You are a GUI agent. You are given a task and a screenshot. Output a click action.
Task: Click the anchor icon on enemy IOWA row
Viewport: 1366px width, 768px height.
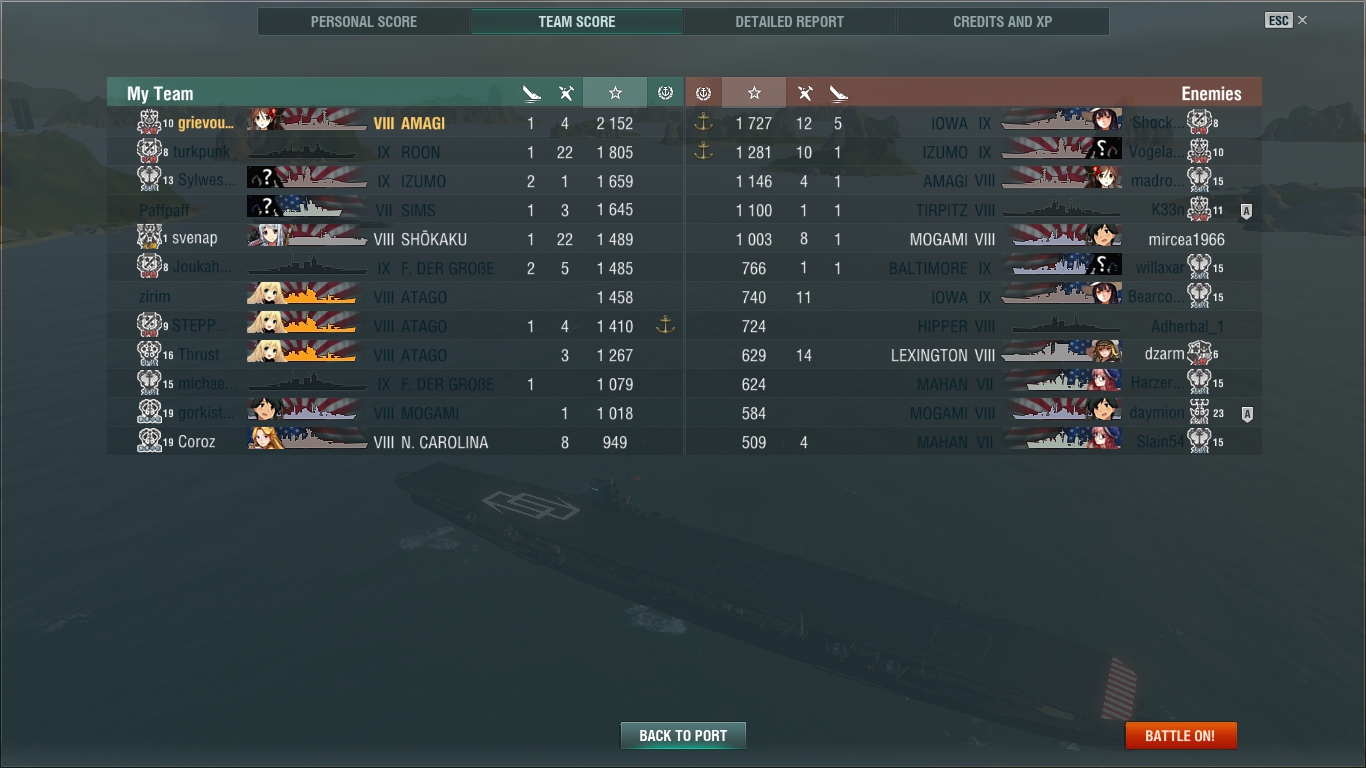point(703,123)
